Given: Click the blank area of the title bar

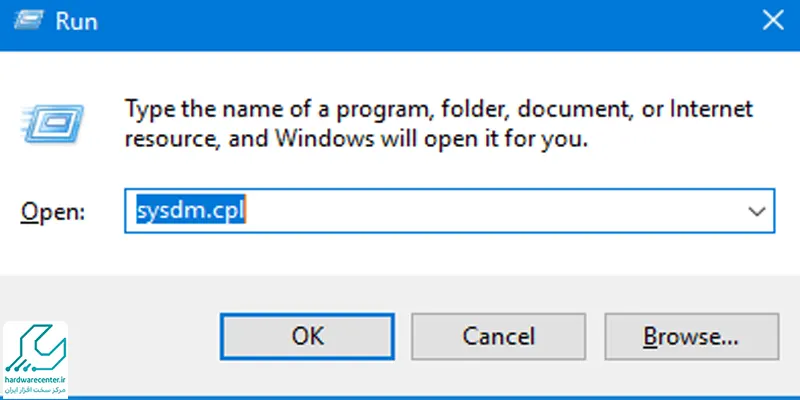Looking at the screenshot, I should coord(400,20).
